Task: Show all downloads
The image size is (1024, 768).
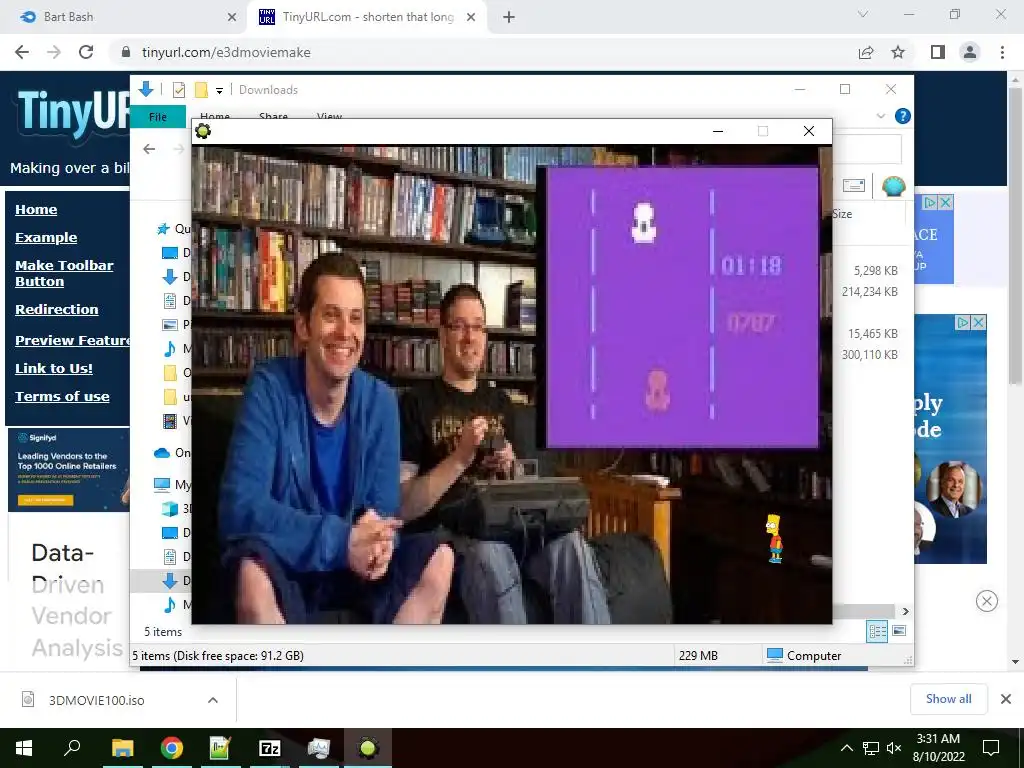Action: 948,699
